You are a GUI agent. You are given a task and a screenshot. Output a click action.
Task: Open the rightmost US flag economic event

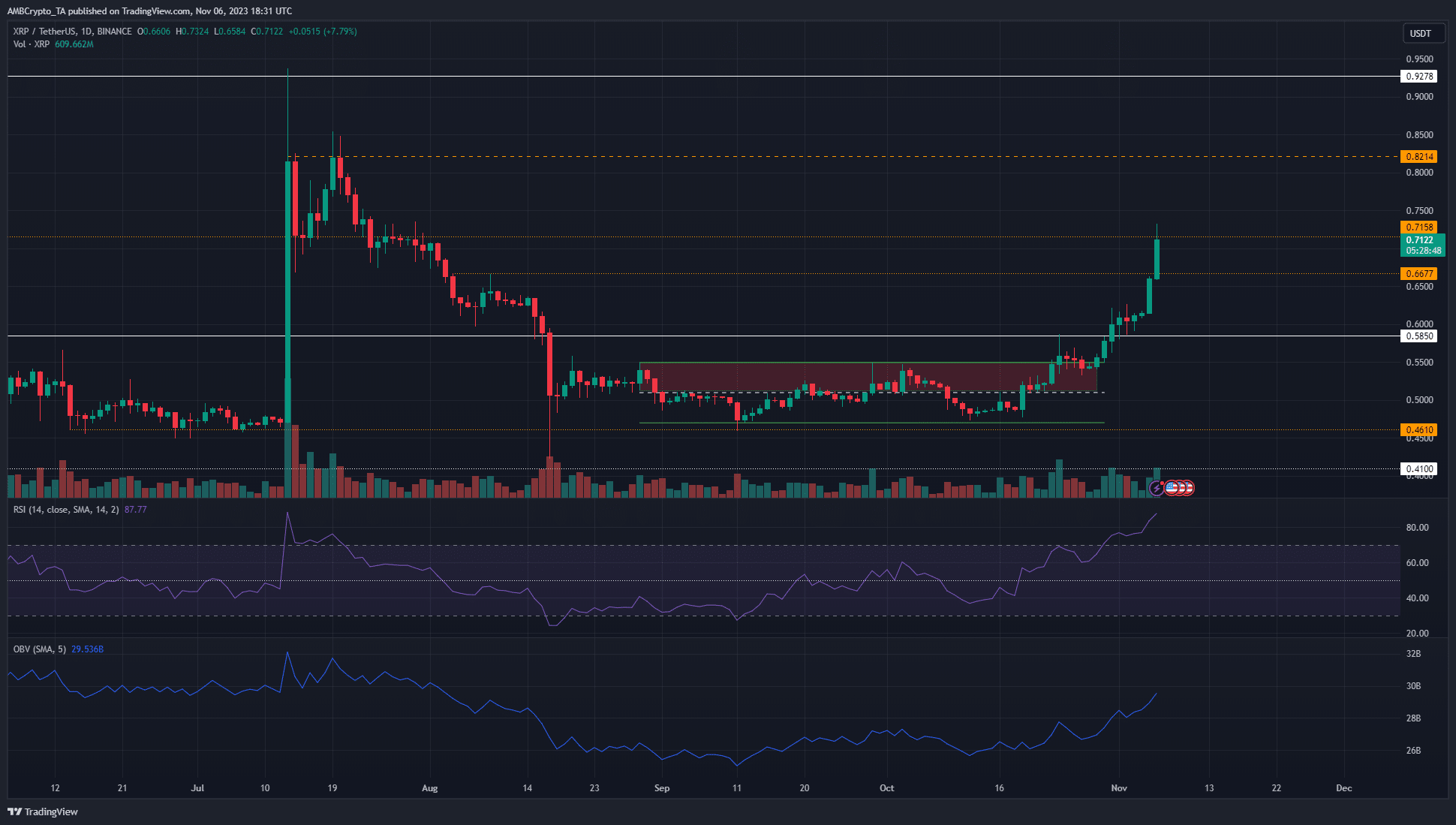[1188, 489]
